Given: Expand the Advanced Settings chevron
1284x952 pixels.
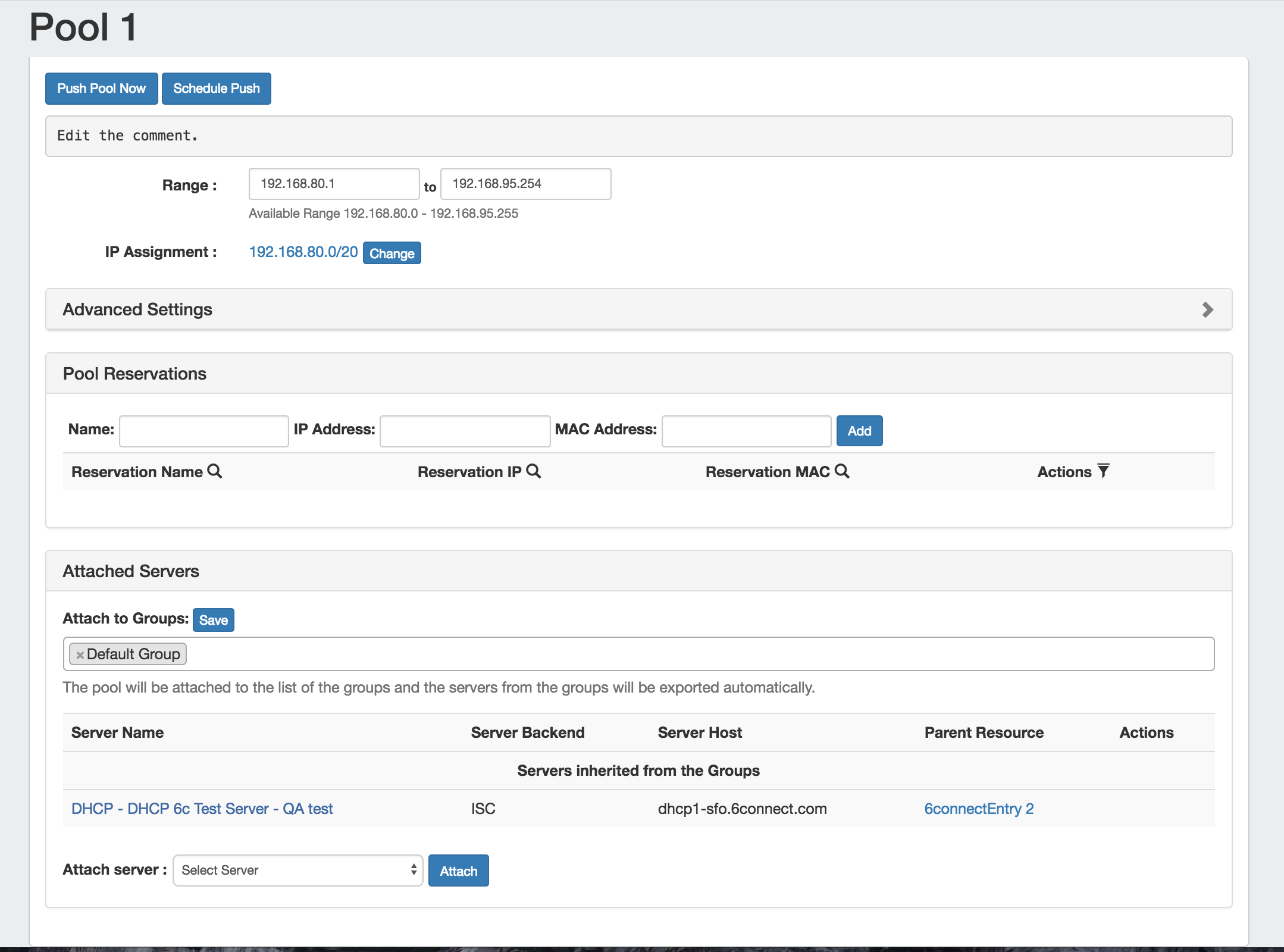Looking at the screenshot, I should click(1207, 309).
